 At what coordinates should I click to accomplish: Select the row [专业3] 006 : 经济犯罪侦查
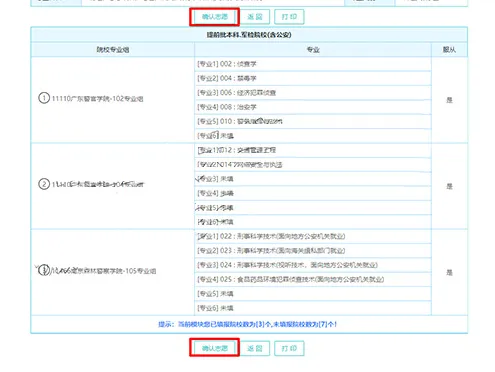[x=313, y=93]
